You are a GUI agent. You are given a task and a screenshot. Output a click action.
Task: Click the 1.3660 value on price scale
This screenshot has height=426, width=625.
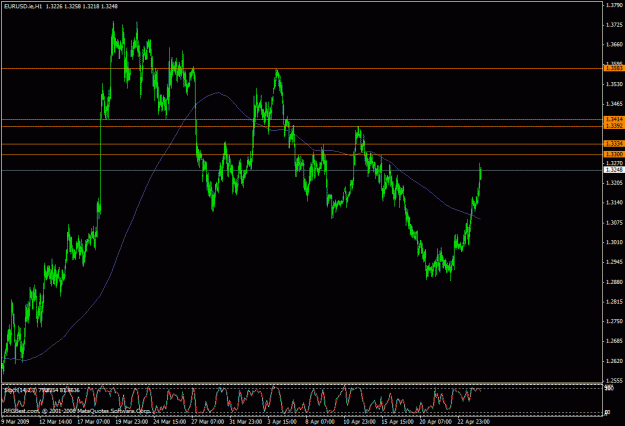click(x=614, y=45)
